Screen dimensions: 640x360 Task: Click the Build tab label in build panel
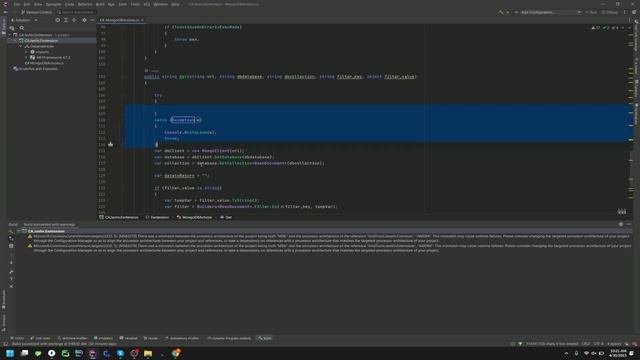point(13,224)
